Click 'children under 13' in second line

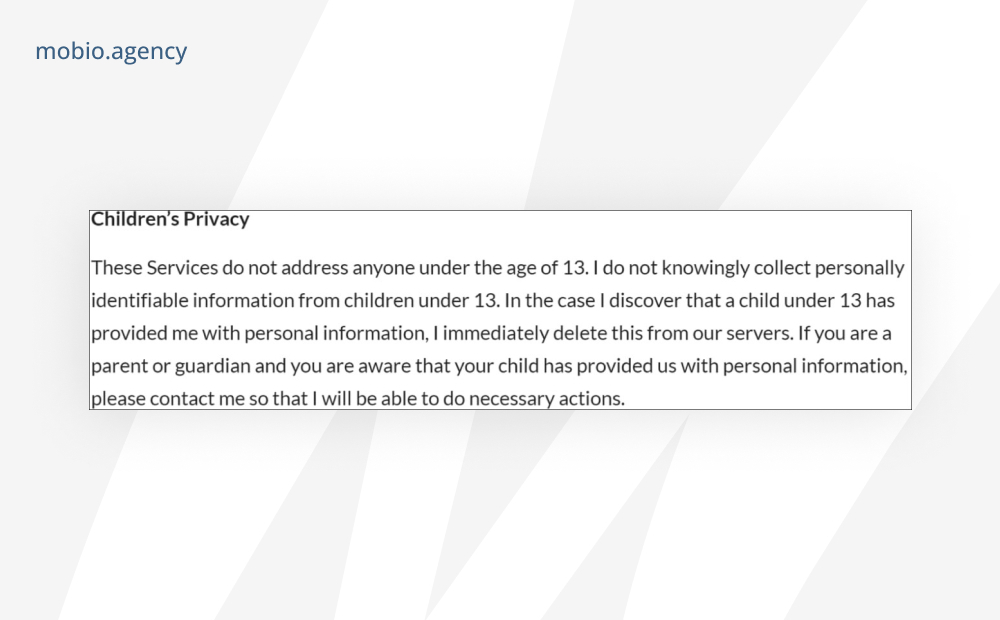click(421, 300)
